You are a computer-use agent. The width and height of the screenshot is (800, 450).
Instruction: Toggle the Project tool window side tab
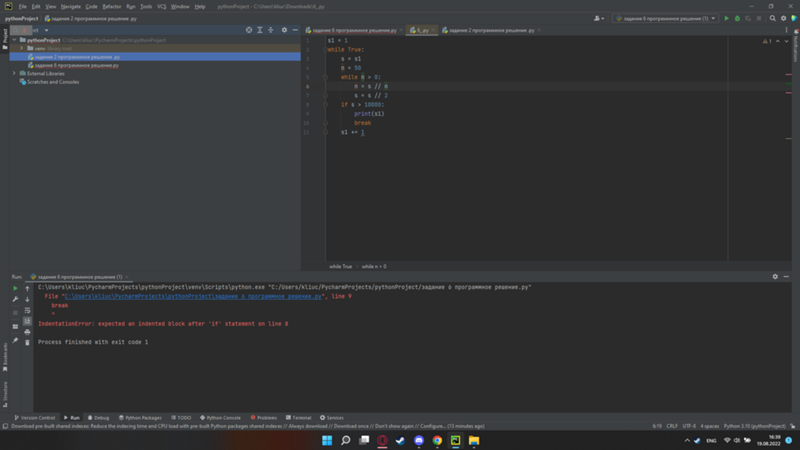[4, 37]
